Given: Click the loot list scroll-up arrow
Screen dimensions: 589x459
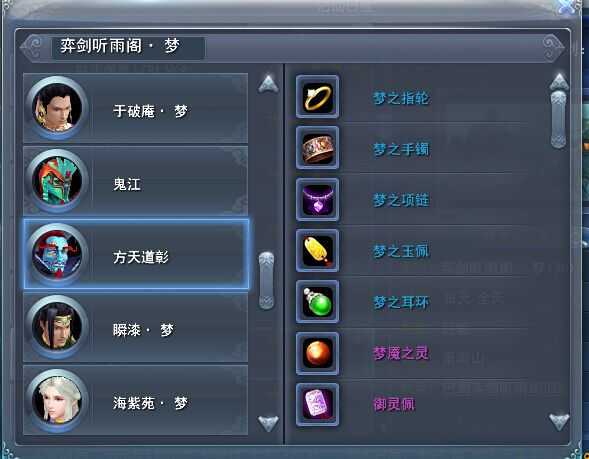Looking at the screenshot, I should [x=559, y=82].
